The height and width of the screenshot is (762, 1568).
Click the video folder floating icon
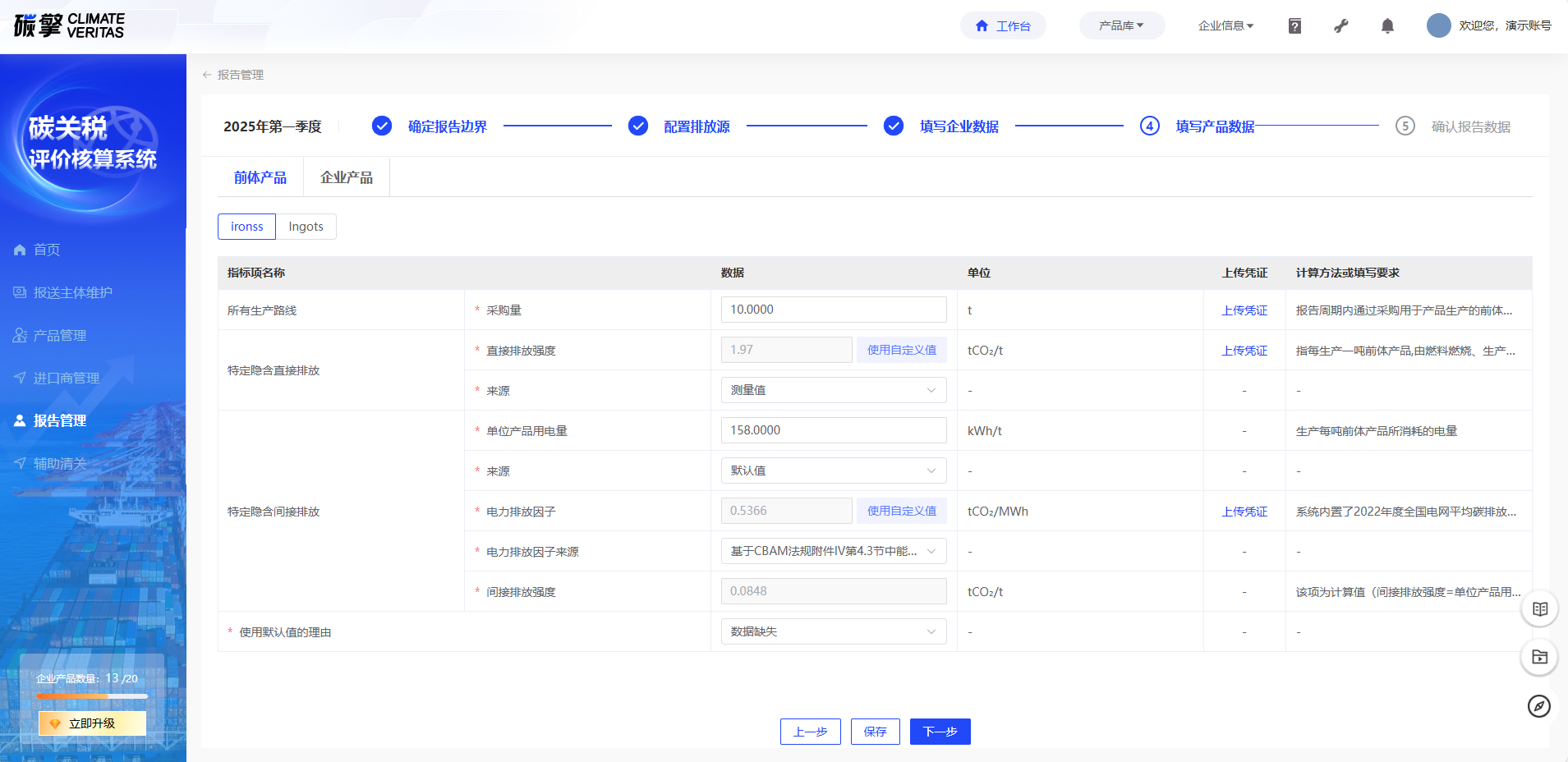[1539, 657]
